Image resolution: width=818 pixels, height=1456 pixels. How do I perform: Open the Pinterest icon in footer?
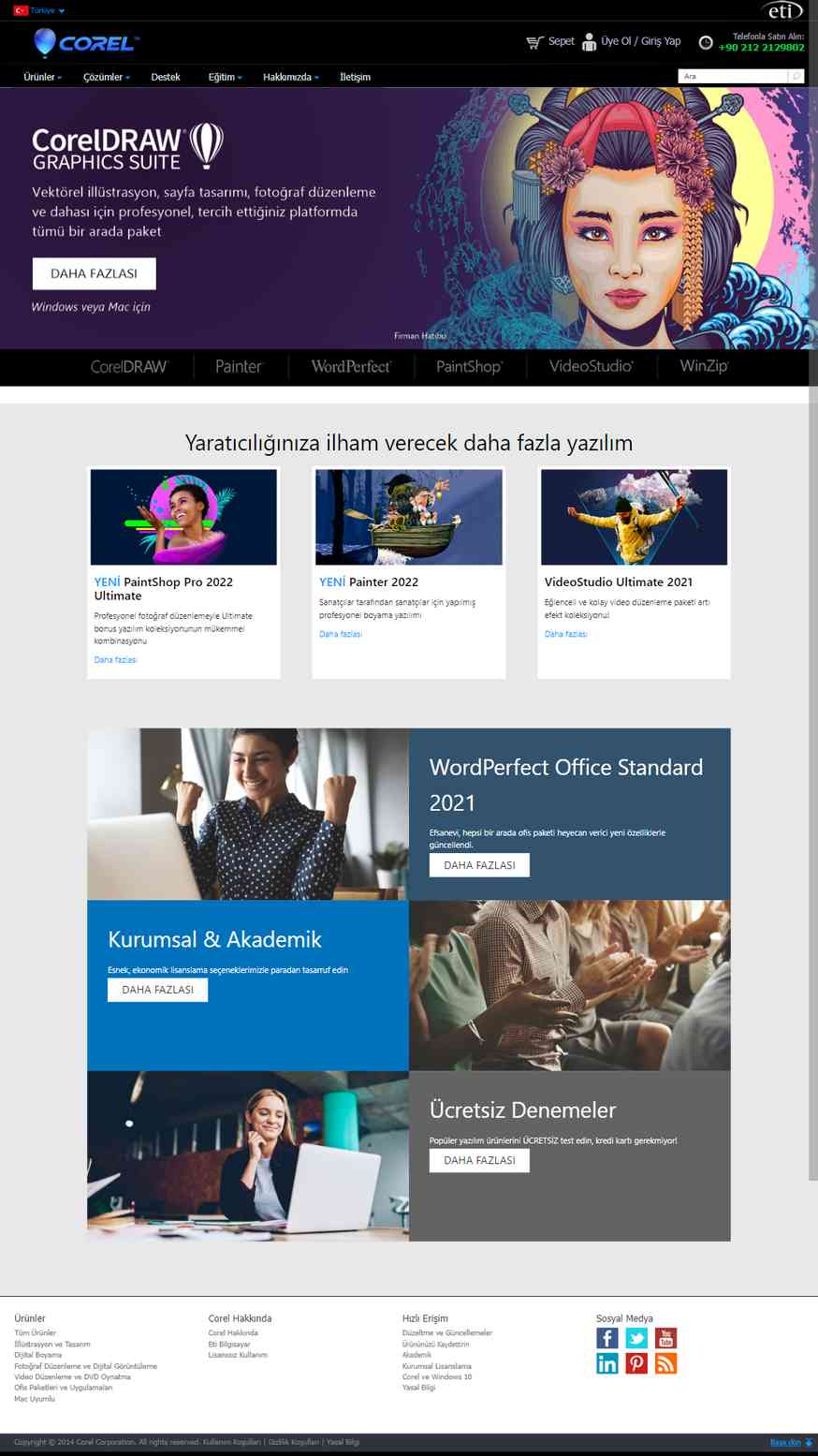pos(636,1363)
